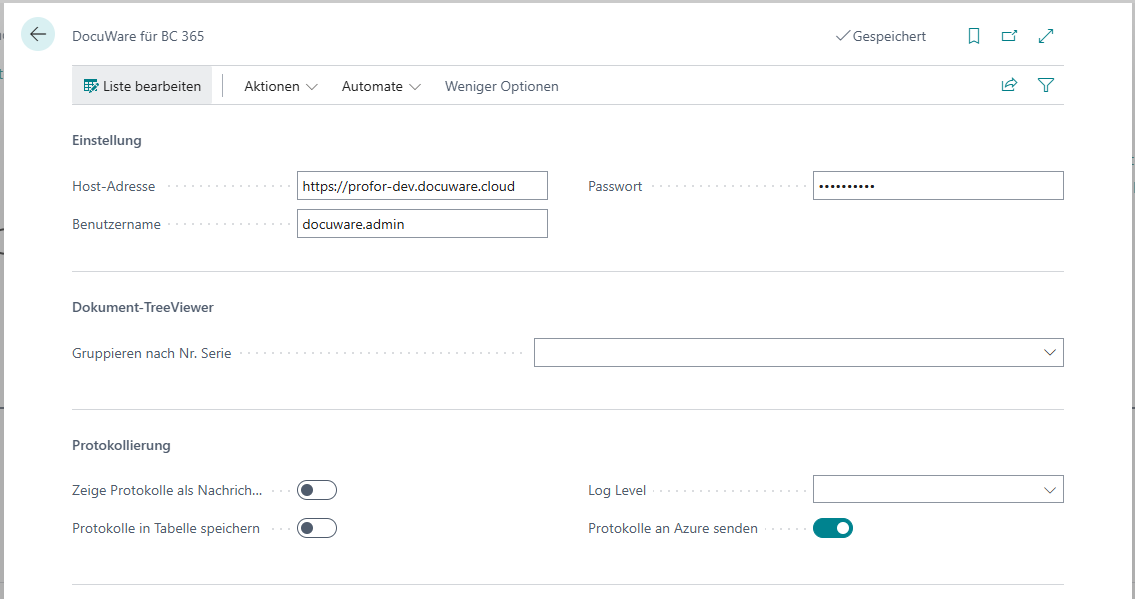
Task: Click the Passwort field
Action: point(938,186)
